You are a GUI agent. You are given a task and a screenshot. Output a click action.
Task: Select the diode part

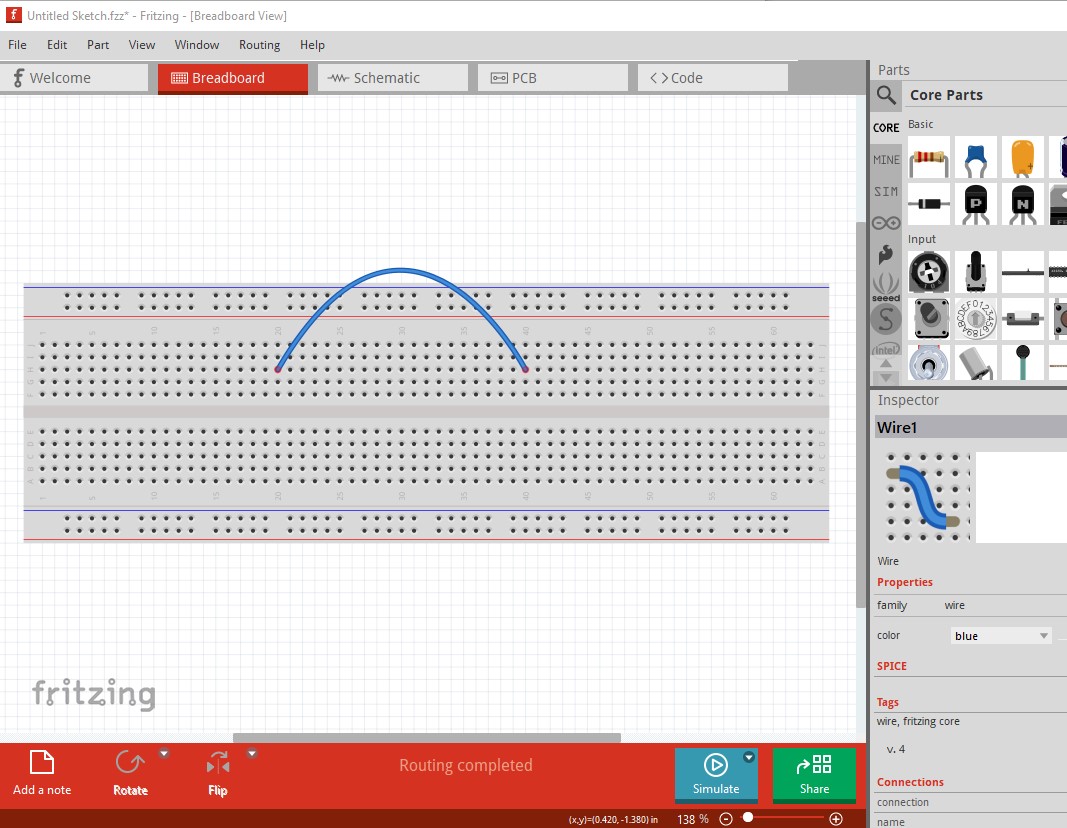(930, 204)
